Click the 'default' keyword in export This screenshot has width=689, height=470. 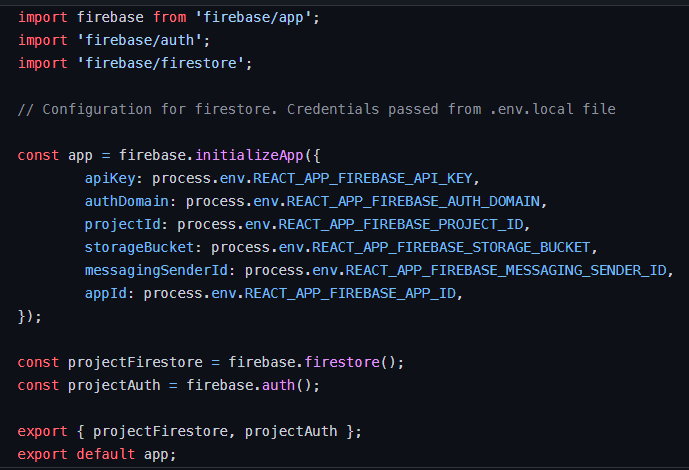pos(106,454)
